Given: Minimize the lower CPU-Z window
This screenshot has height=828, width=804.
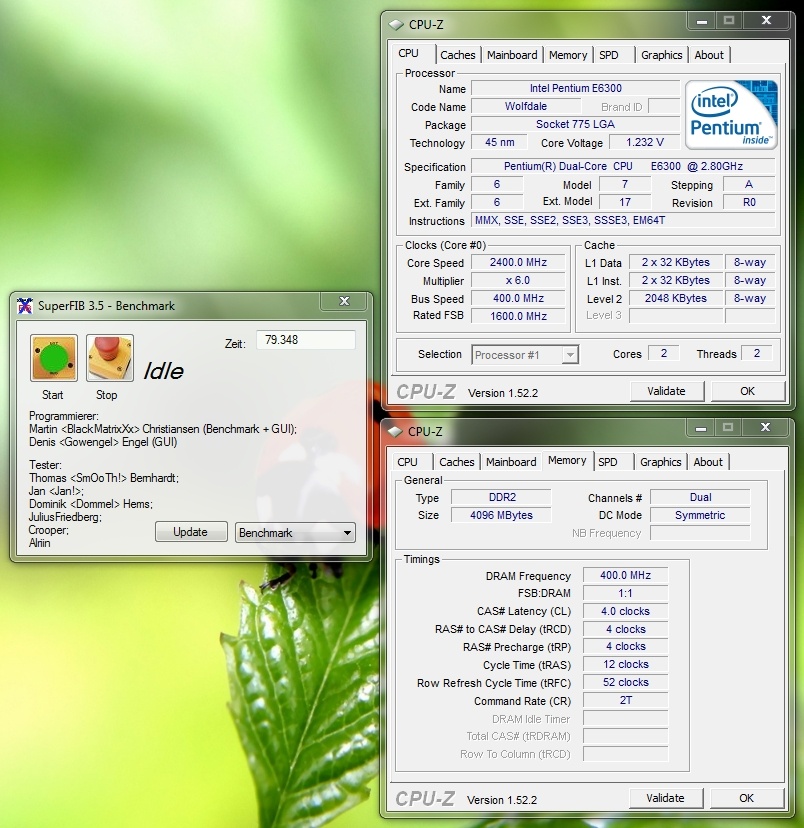Looking at the screenshot, I should pos(701,428).
